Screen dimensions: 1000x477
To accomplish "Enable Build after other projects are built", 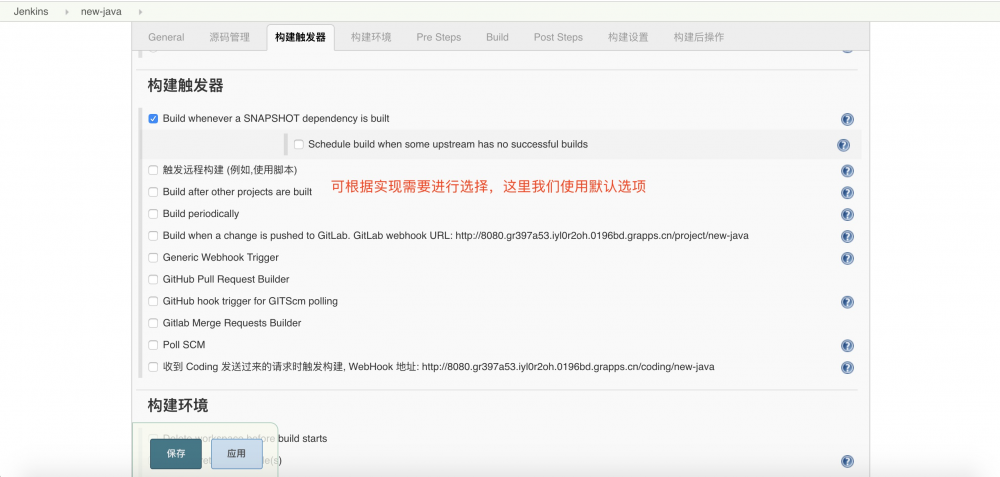I will tap(153, 192).
